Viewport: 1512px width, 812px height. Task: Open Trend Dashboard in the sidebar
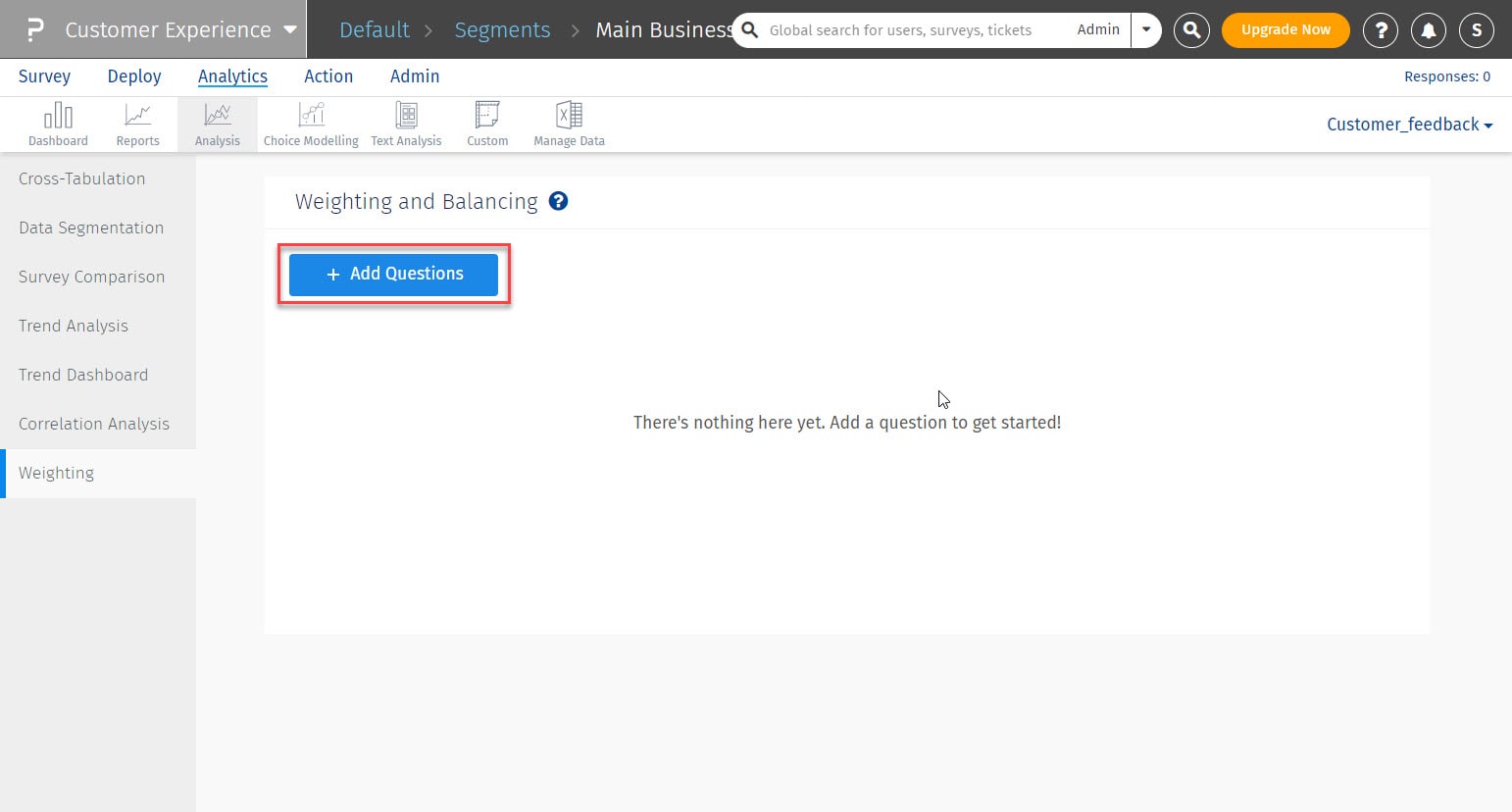coord(98,375)
